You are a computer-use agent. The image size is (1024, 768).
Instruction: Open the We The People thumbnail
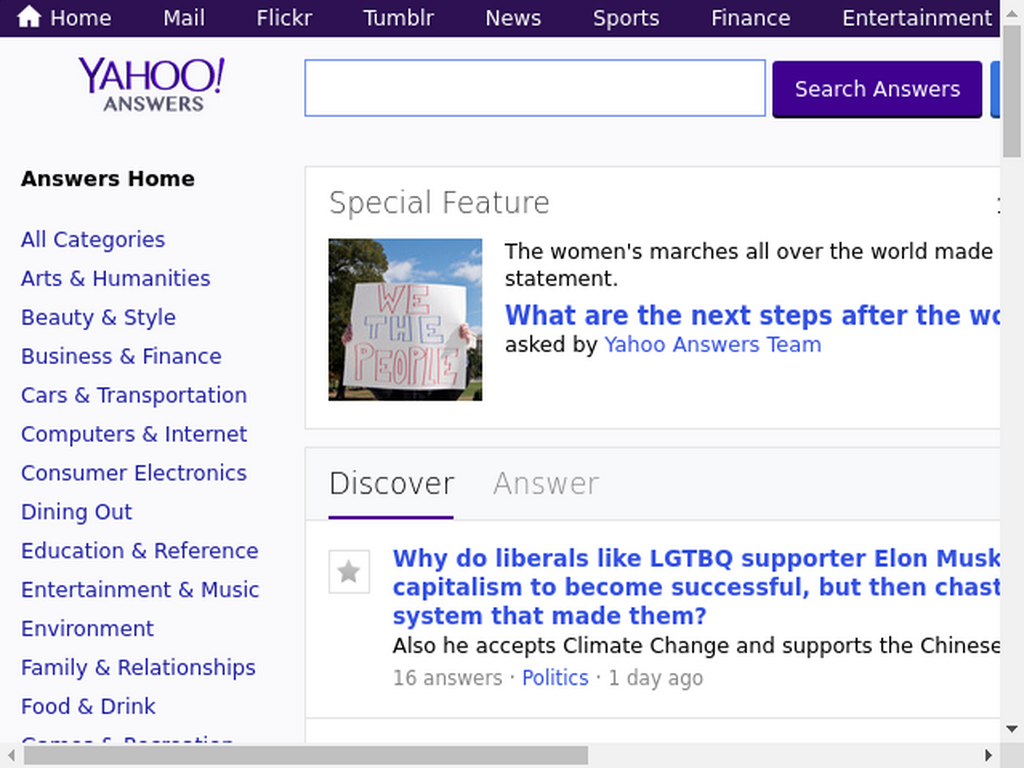[405, 319]
